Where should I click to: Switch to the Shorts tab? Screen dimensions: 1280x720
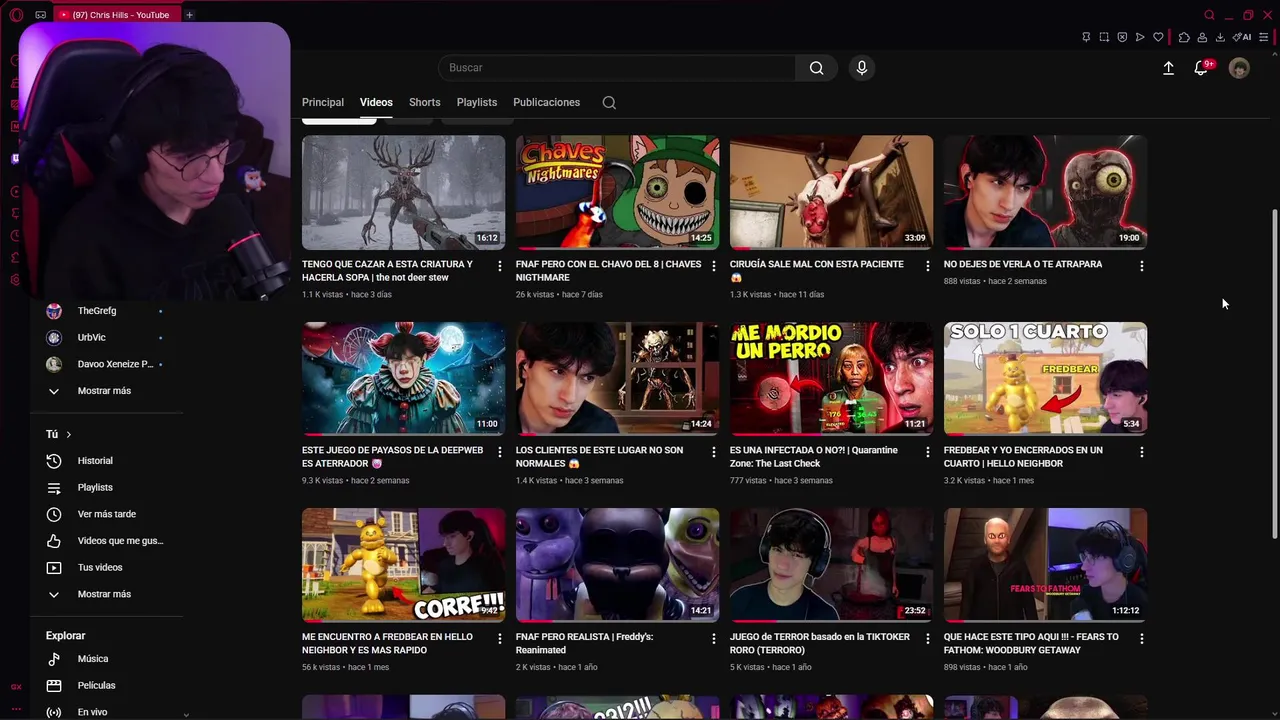pyautogui.click(x=424, y=102)
